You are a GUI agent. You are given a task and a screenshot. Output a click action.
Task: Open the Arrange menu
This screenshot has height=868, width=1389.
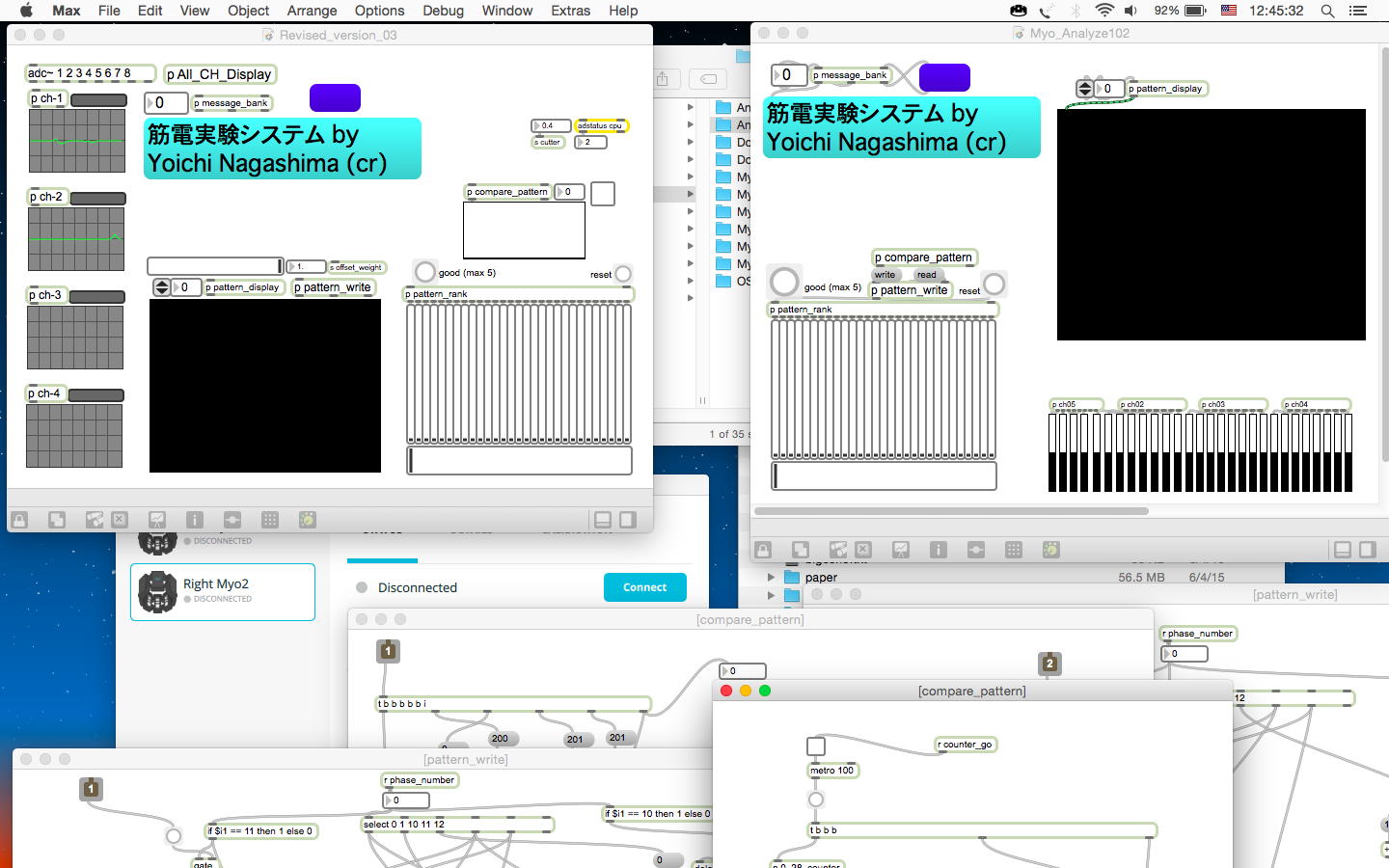(x=312, y=11)
